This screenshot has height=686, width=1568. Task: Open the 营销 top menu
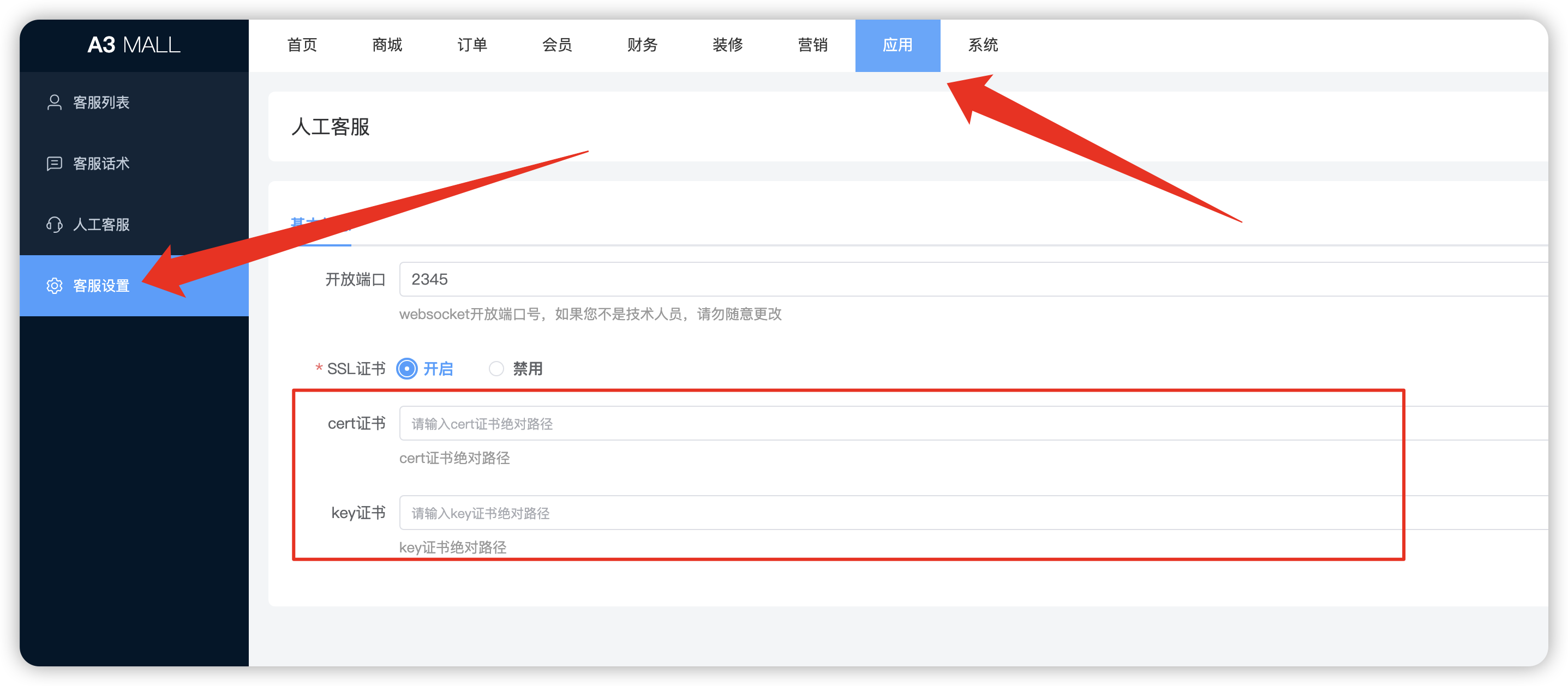pos(813,45)
